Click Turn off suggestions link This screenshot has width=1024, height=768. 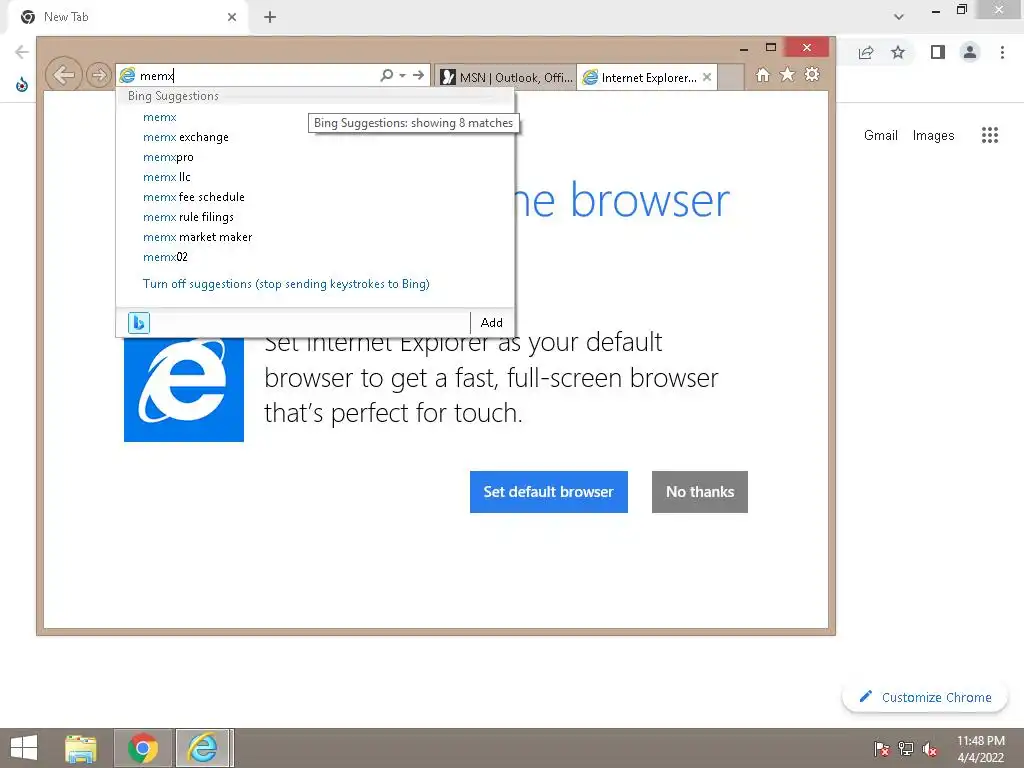pyautogui.click(x=286, y=284)
